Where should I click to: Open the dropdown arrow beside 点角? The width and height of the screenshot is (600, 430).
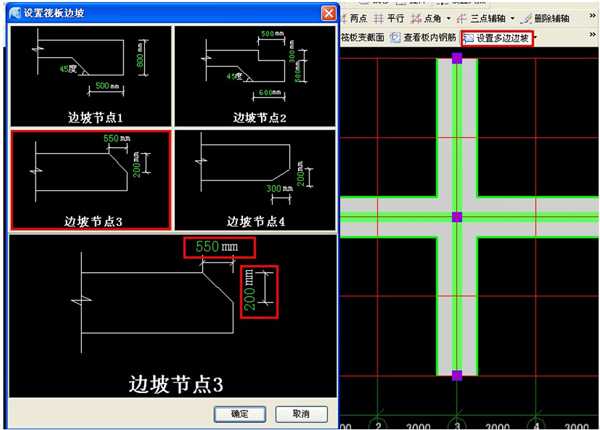coord(448,18)
